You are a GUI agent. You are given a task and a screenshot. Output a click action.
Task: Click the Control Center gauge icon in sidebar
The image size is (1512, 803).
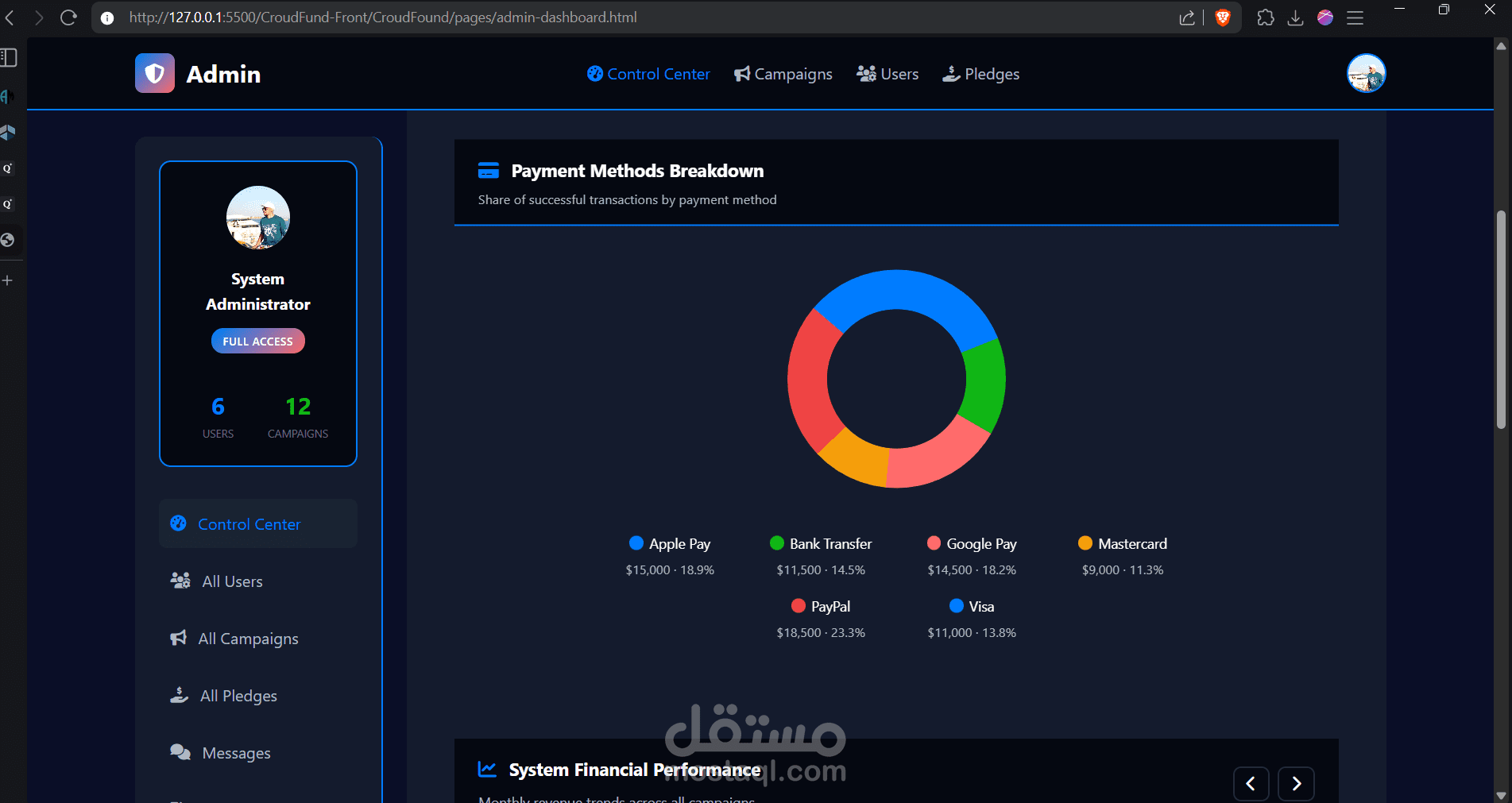point(179,523)
